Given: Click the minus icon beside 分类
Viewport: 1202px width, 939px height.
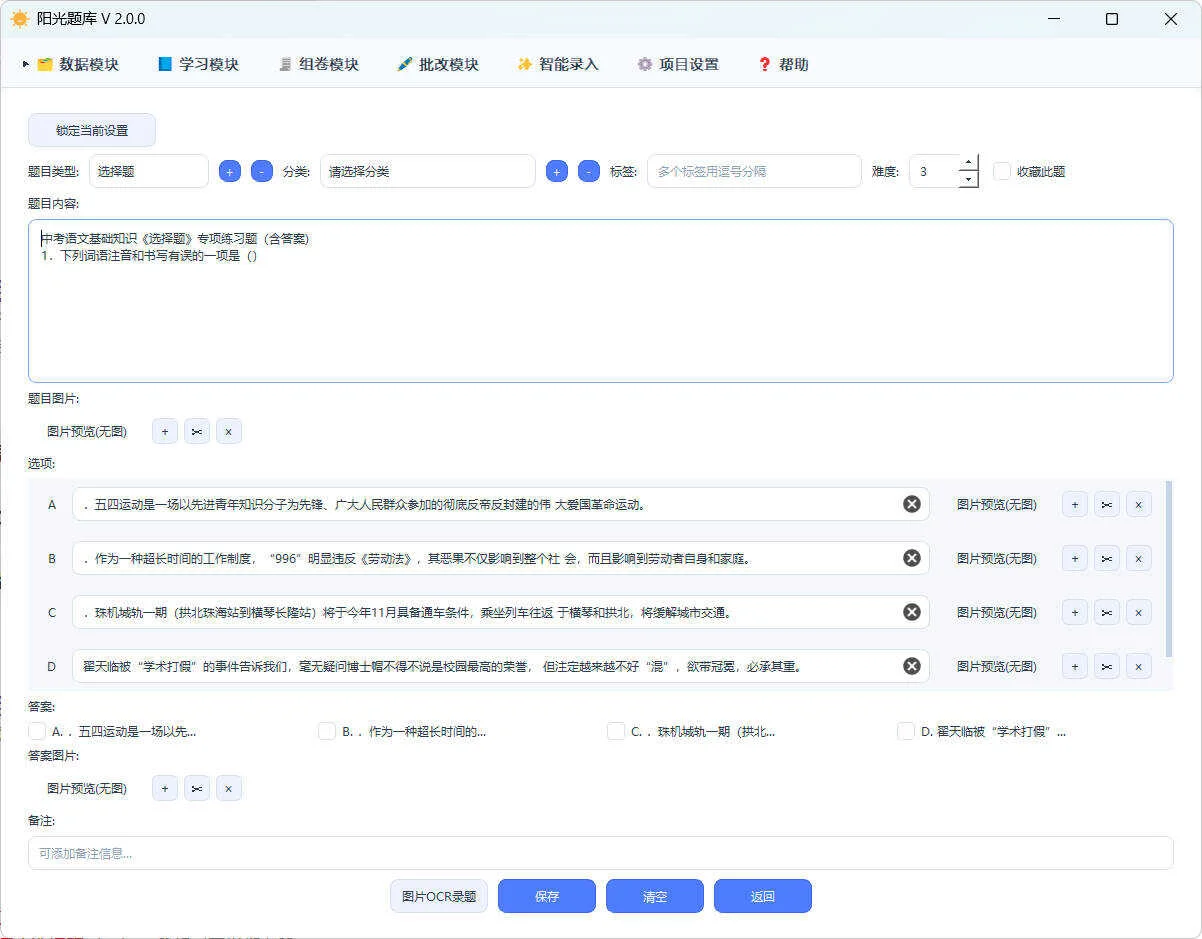Looking at the screenshot, I should pyautogui.click(x=589, y=171).
